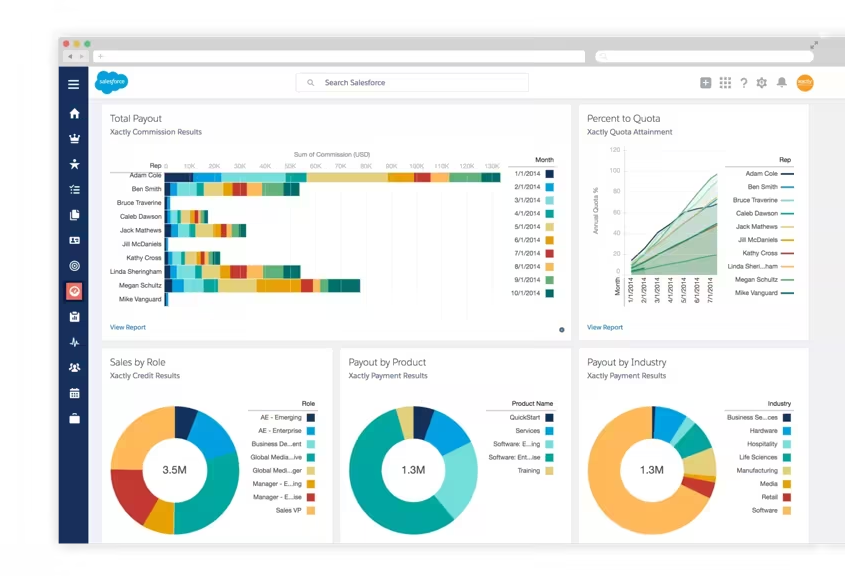
Task: Open the hamburger navigation menu
Action: (x=74, y=84)
